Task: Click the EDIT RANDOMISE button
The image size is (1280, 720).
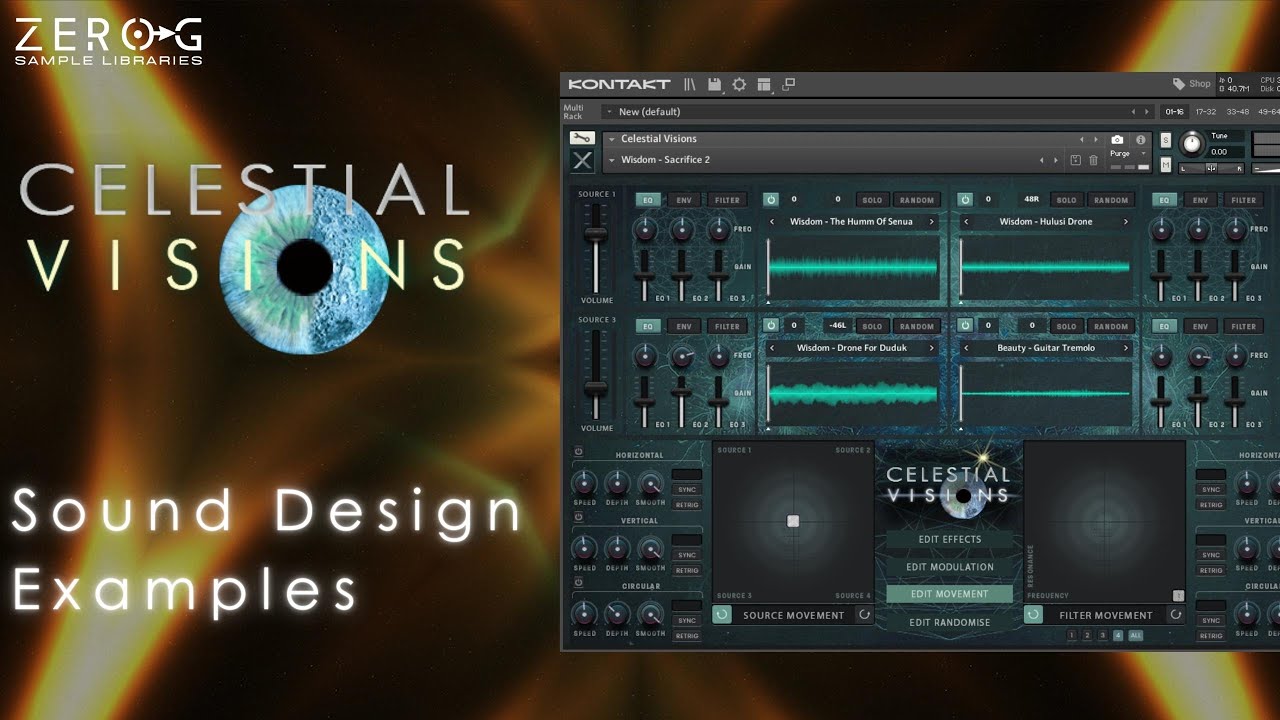Action: tap(950, 622)
